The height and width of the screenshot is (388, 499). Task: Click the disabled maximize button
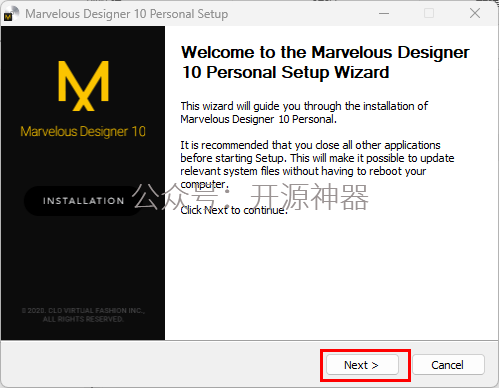(429, 14)
